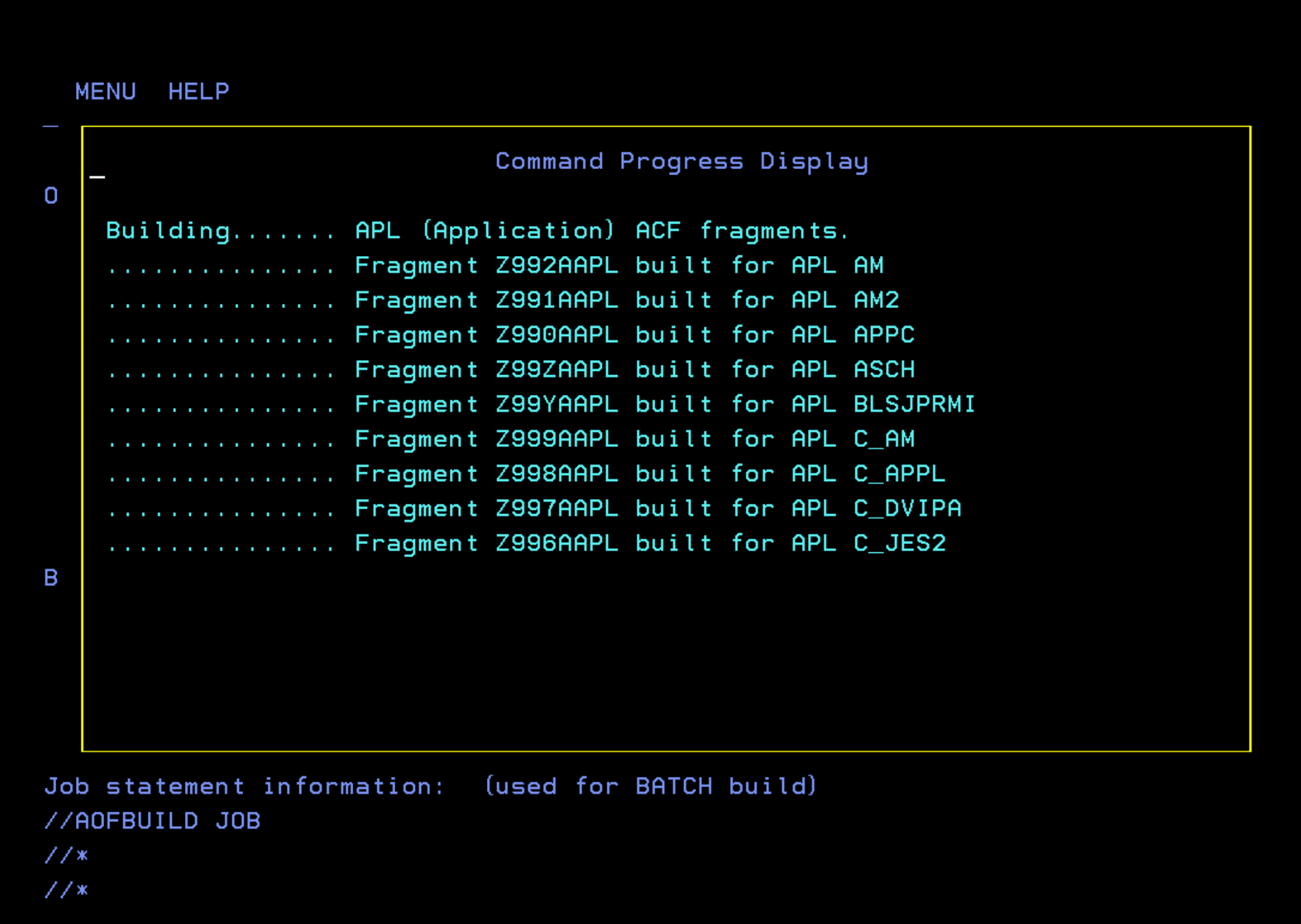Open the MENU action bar item
Screen dimensions: 1301x924
tap(105, 91)
